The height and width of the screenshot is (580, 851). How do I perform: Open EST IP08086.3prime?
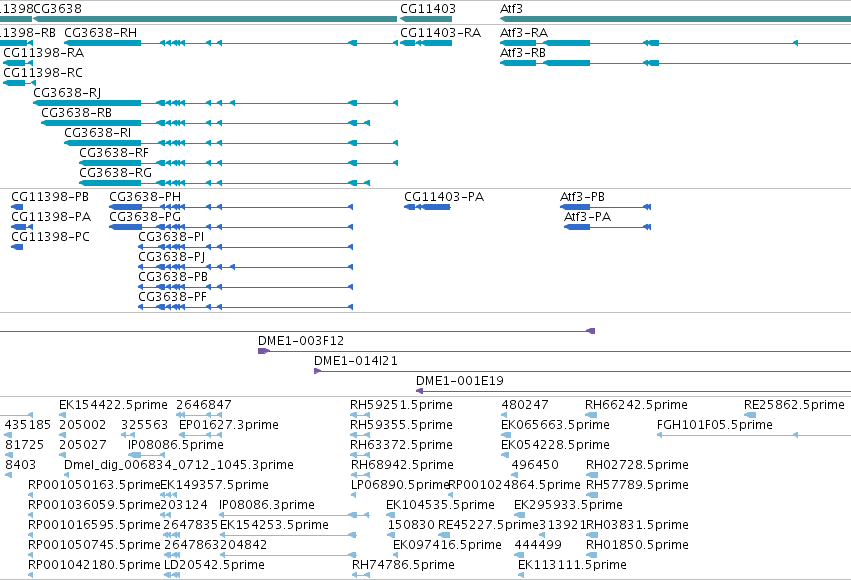click(266, 505)
